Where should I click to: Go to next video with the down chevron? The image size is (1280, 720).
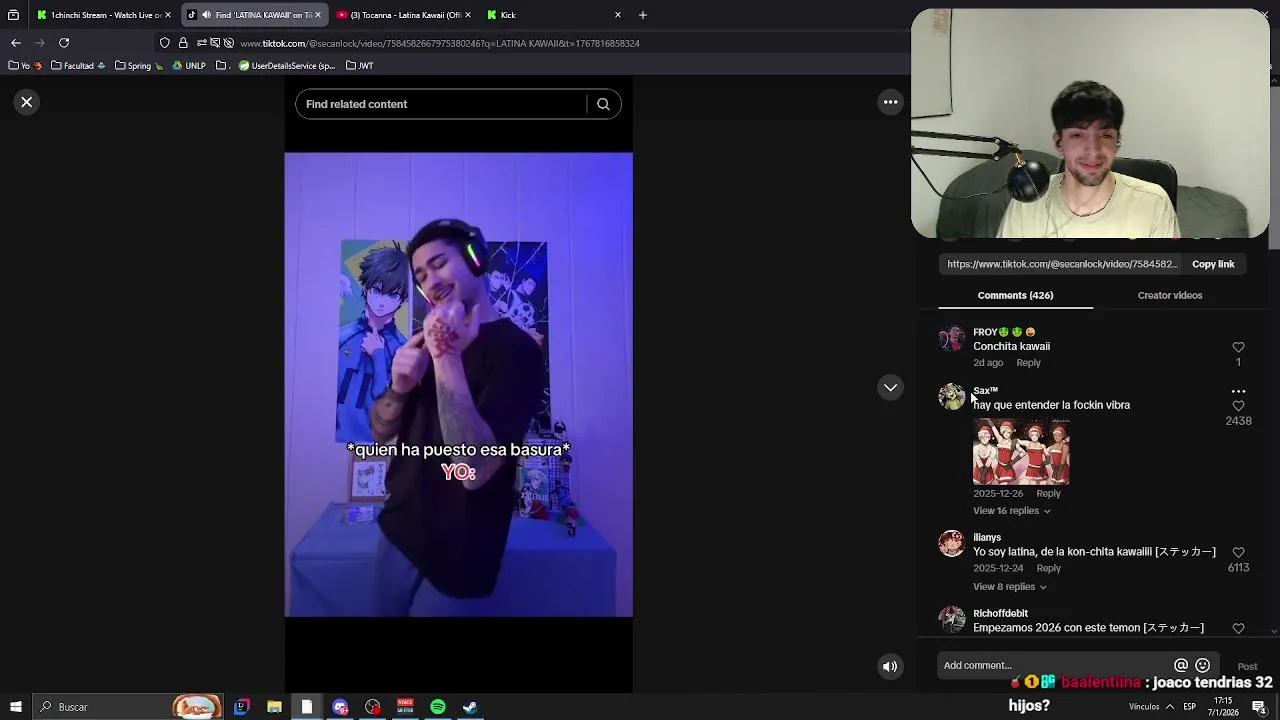[x=890, y=387]
